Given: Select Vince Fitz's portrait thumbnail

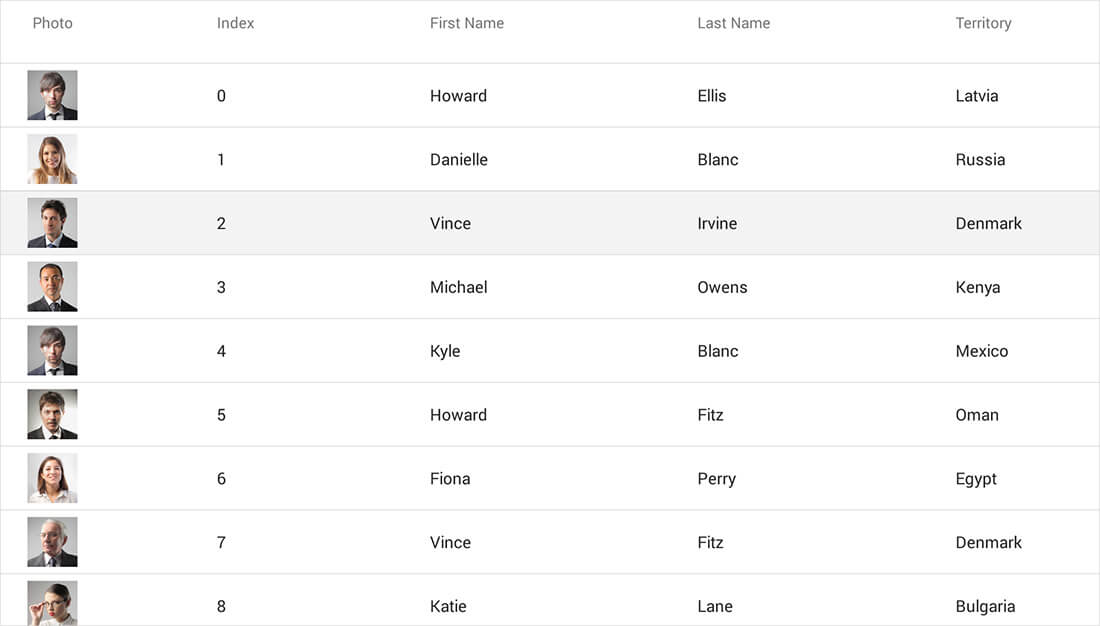Looking at the screenshot, I should [x=53, y=542].
